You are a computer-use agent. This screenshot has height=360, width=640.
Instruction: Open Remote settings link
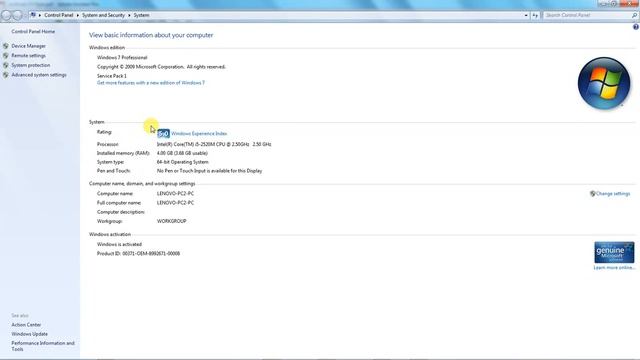pyautogui.click(x=29, y=56)
